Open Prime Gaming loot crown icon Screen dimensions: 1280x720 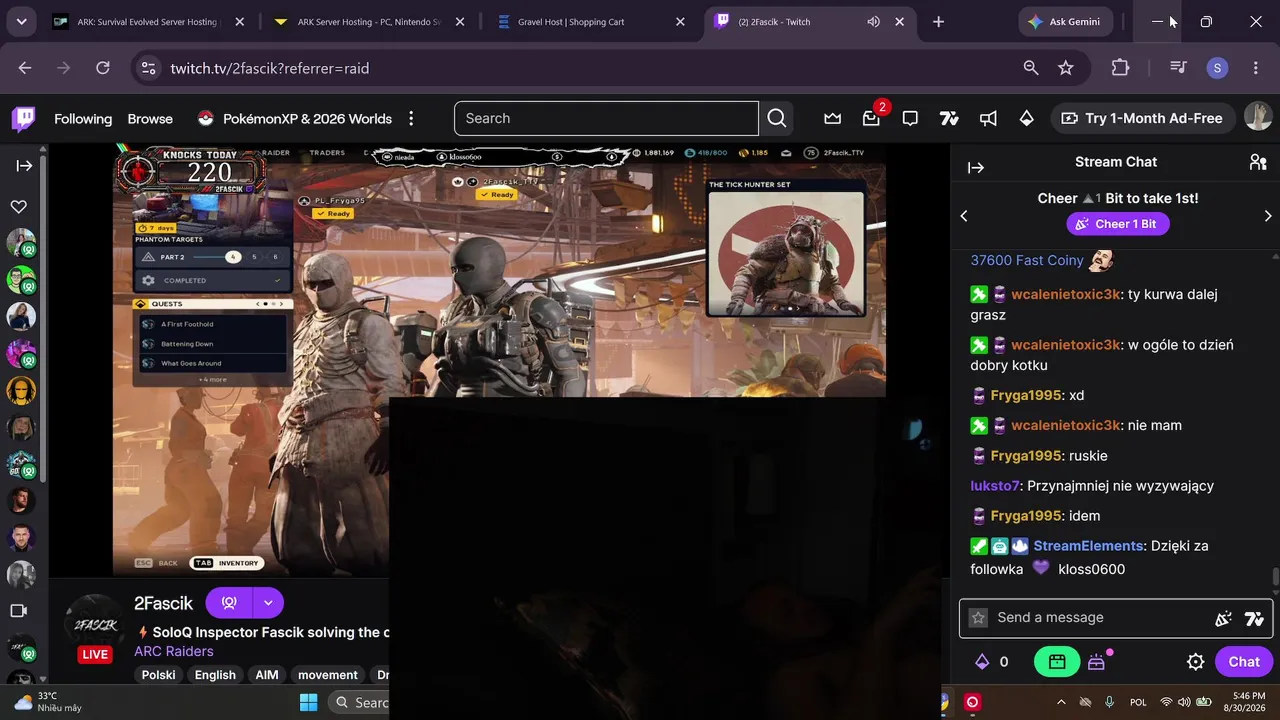pos(833,119)
